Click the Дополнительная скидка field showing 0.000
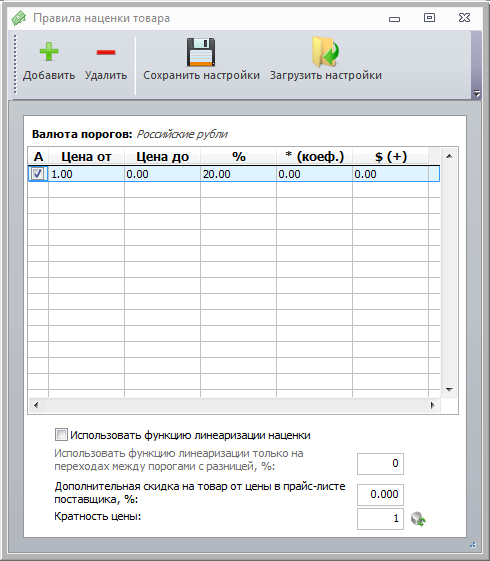 point(380,494)
